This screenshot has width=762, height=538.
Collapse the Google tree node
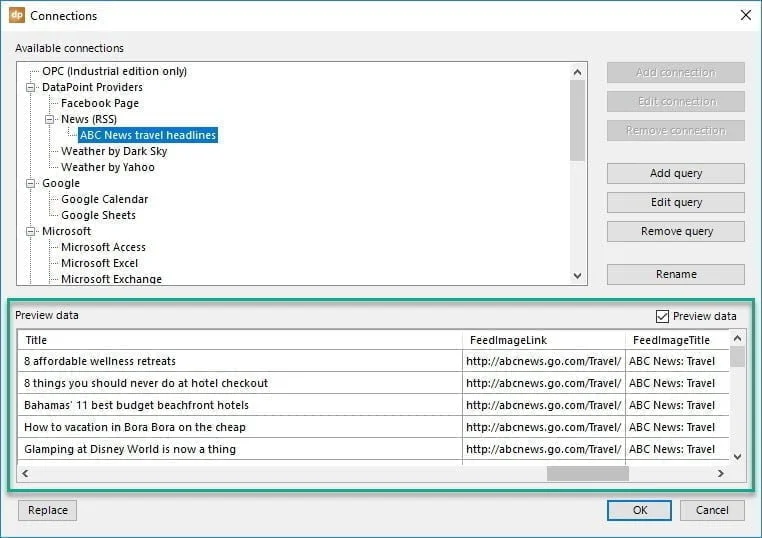pyautogui.click(x=31, y=183)
